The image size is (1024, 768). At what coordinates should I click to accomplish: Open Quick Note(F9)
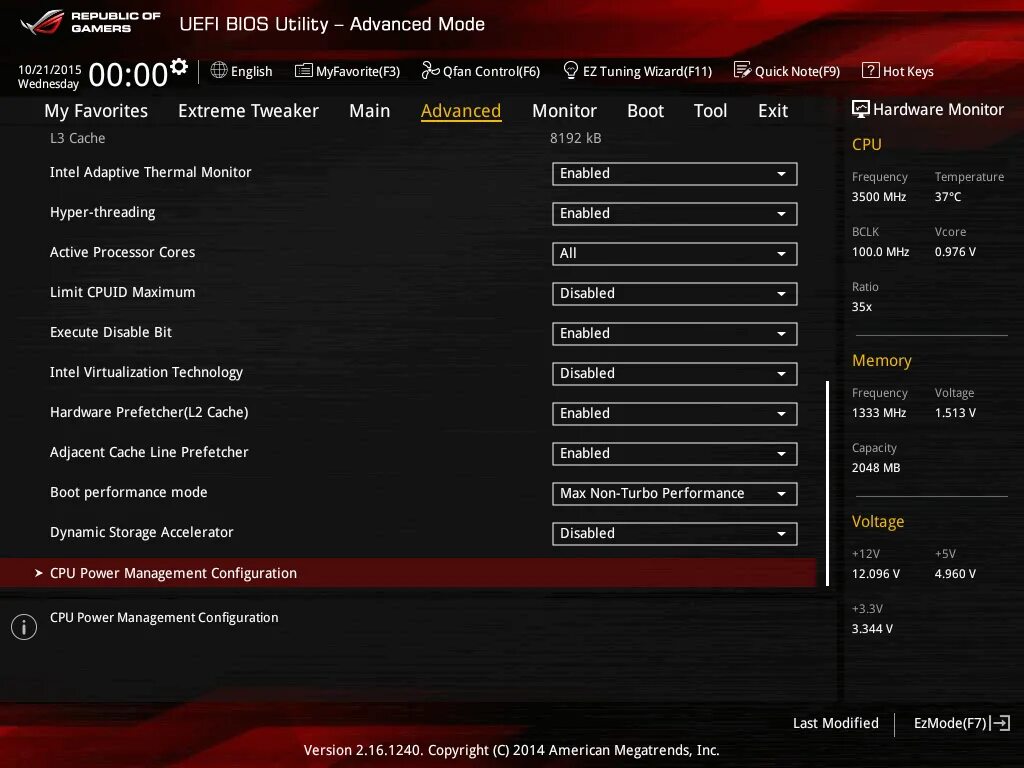pos(787,71)
